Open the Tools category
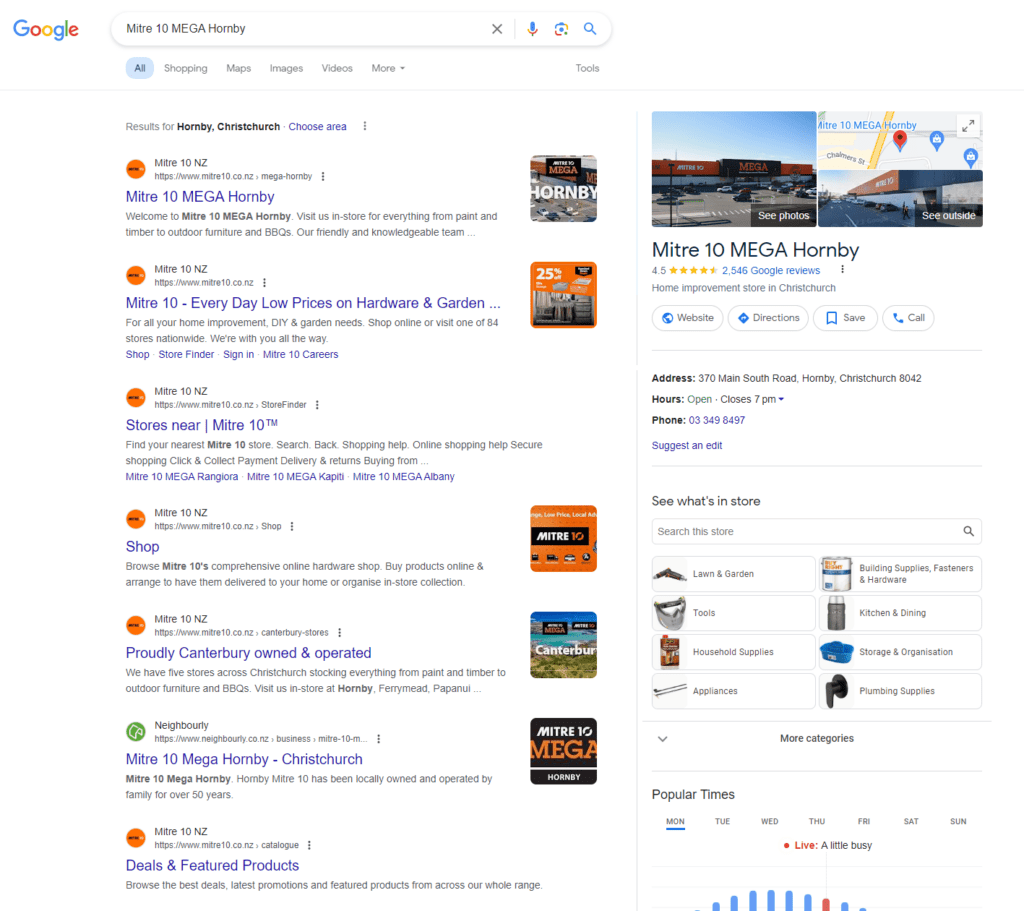This screenshot has width=1024, height=911. click(733, 613)
